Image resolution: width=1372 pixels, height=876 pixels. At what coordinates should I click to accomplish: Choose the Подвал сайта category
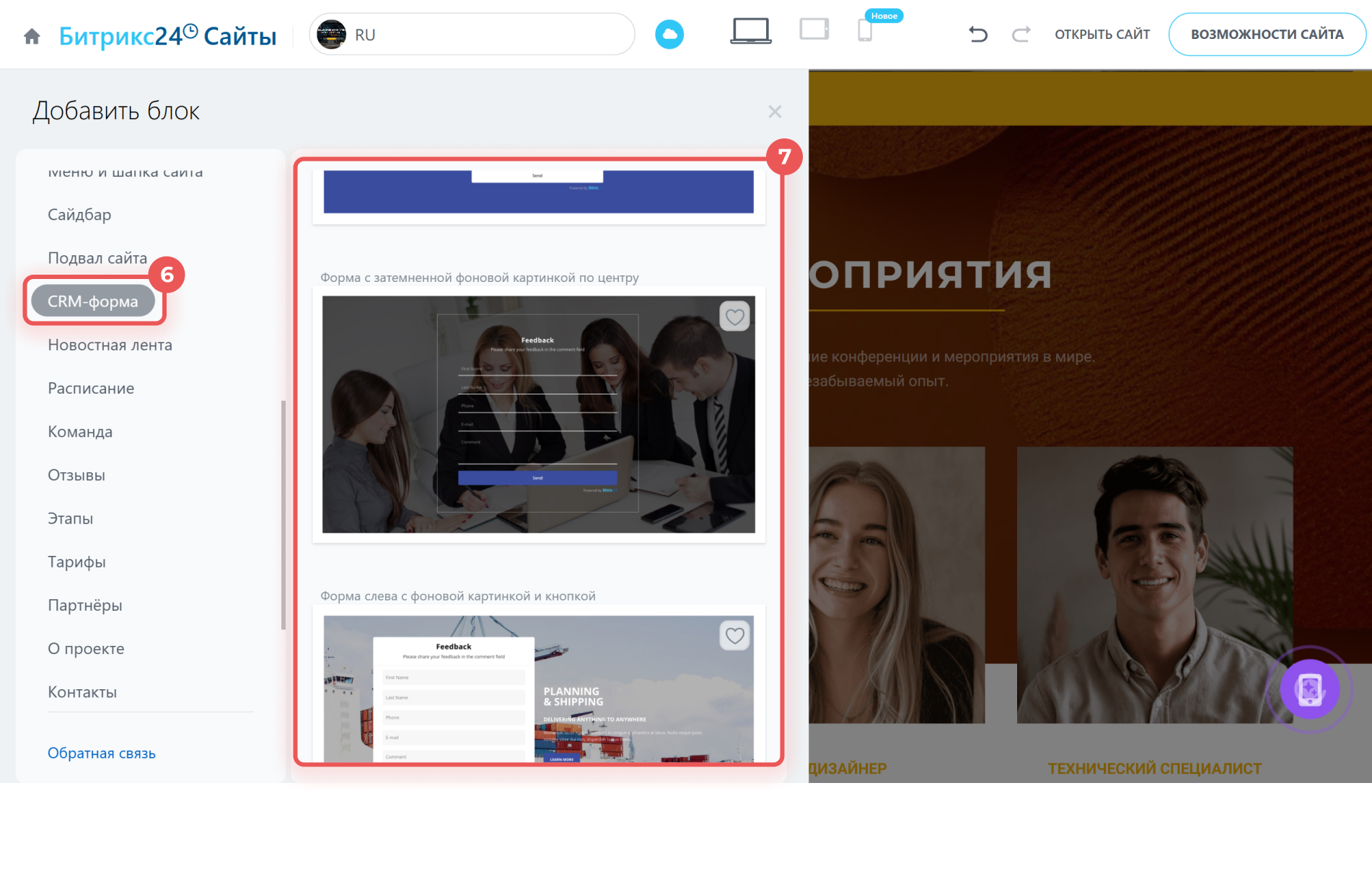(97, 258)
